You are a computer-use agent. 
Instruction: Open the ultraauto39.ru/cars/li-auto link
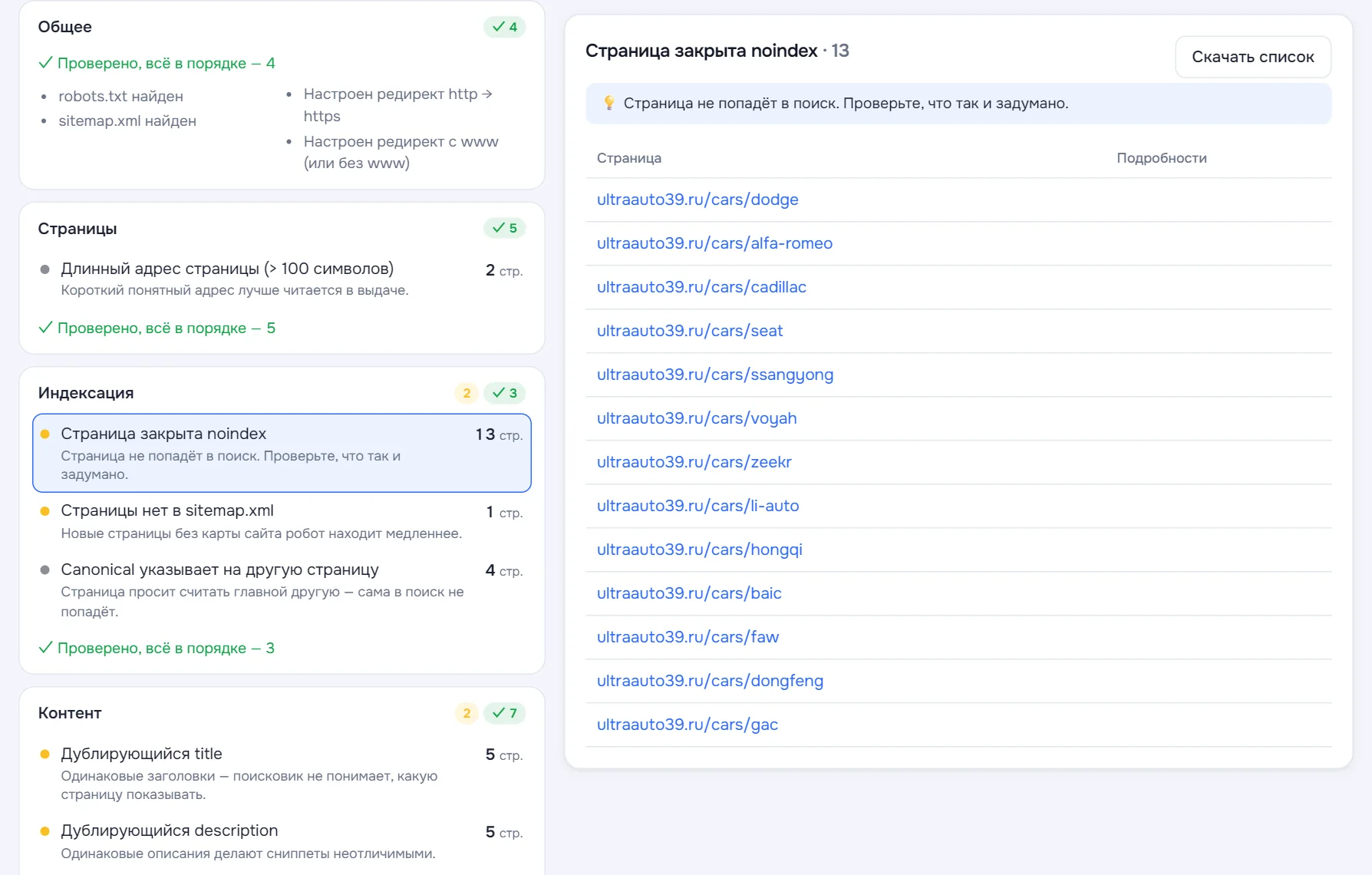(x=698, y=506)
